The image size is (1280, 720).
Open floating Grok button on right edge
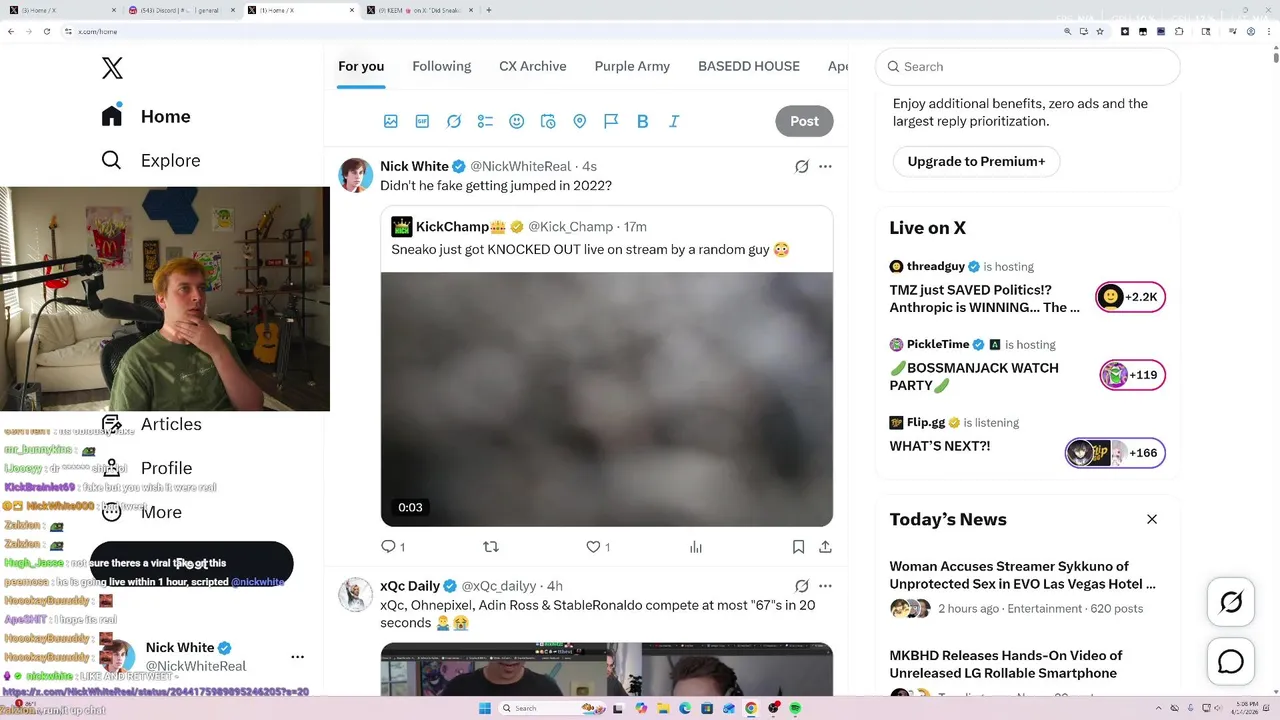coord(1231,602)
